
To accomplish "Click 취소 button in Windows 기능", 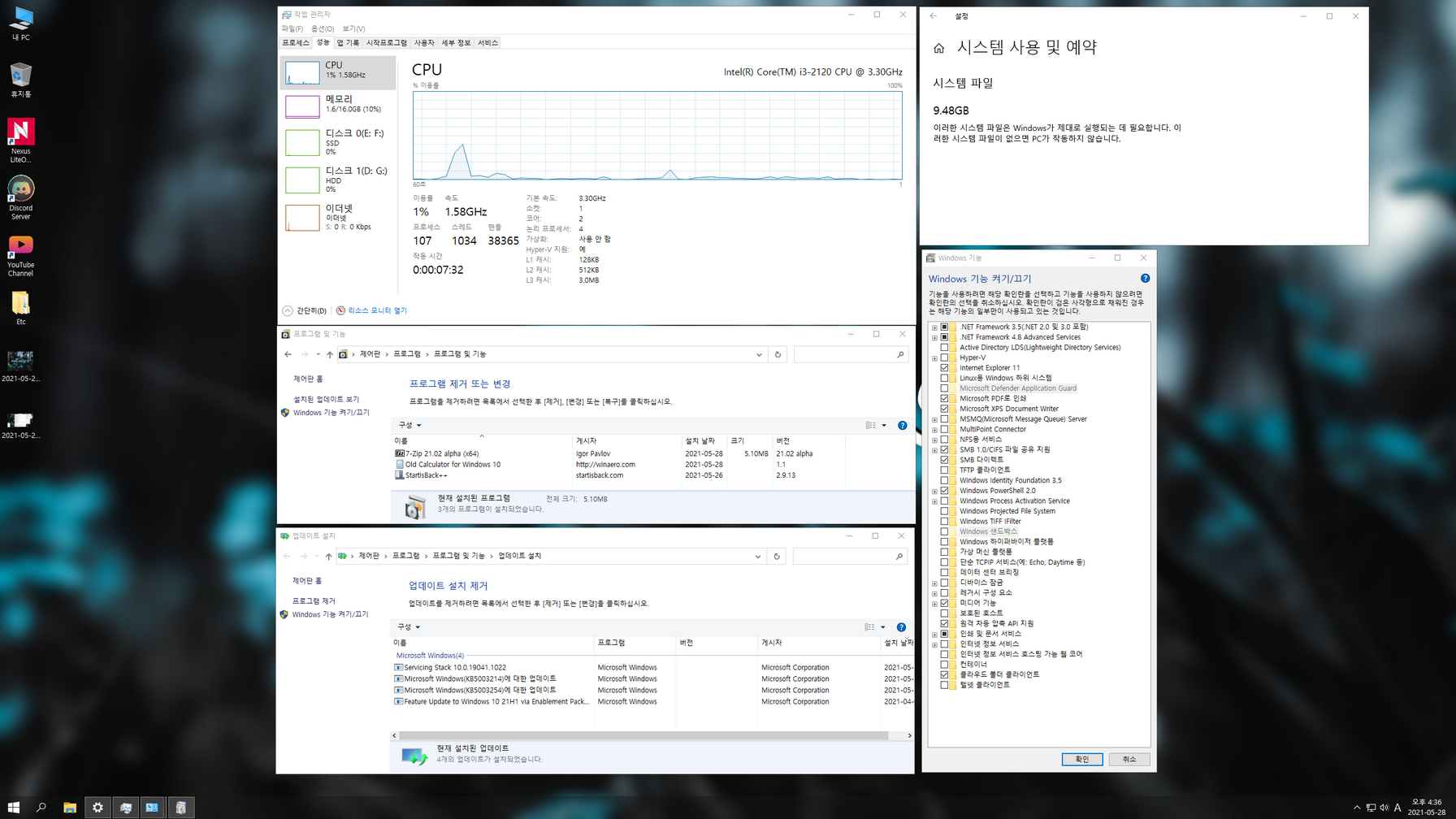I will point(1129,759).
